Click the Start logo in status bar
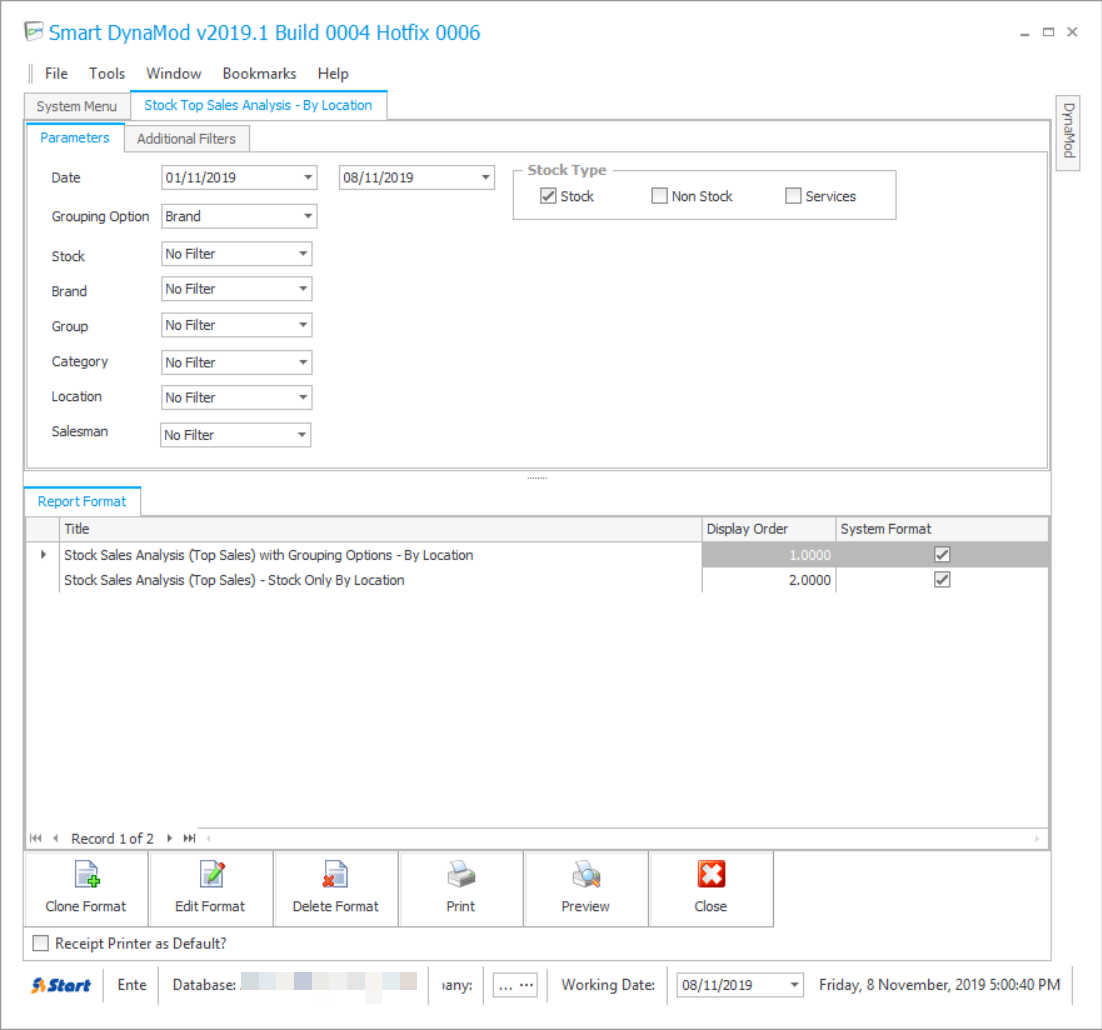Image resolution: width=1102 pixels, height=1030 pixels. click(61, 985)
